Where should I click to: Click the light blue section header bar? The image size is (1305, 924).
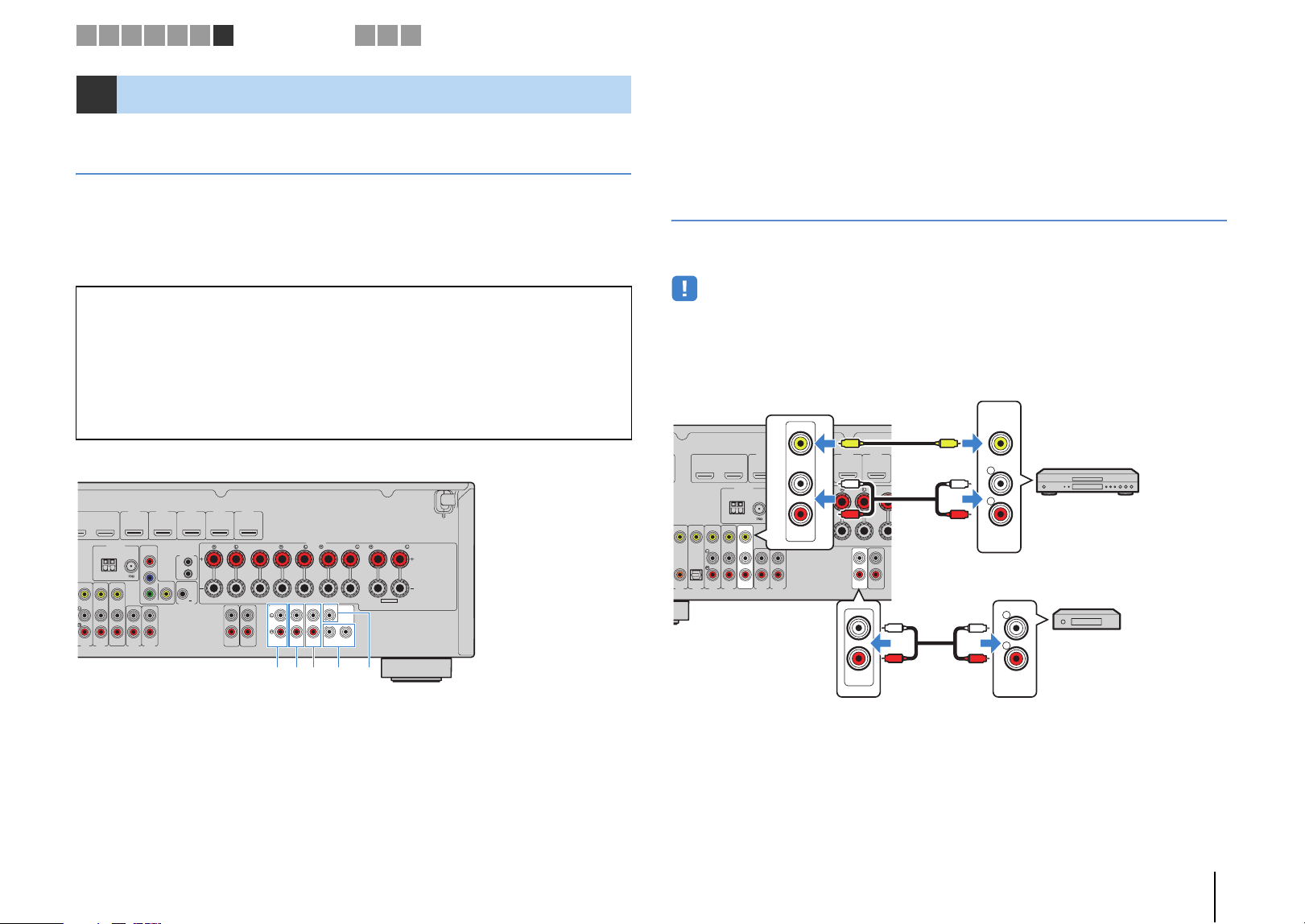coord(374,94)
